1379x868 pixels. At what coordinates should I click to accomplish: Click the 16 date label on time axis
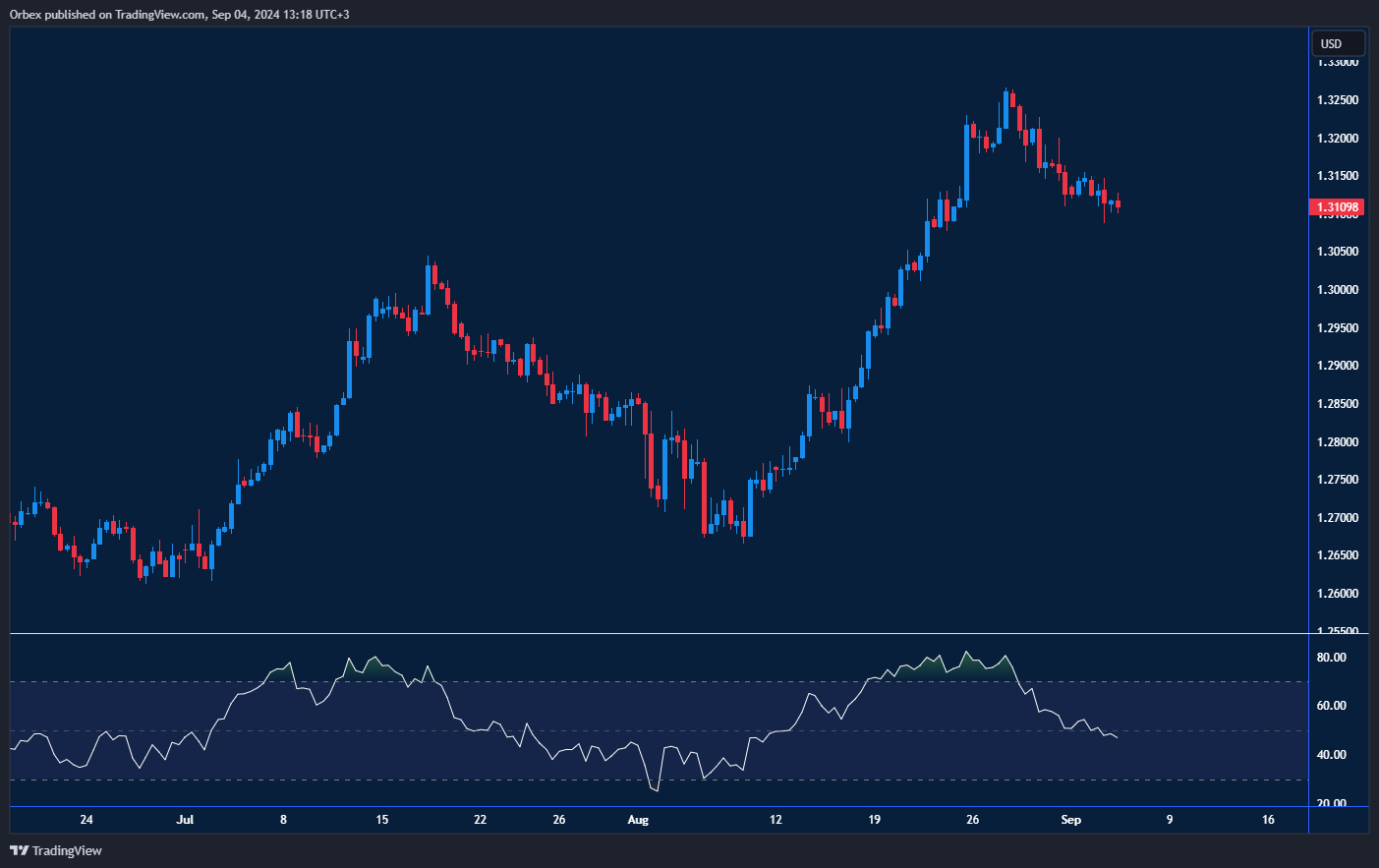click(1268, 820)
